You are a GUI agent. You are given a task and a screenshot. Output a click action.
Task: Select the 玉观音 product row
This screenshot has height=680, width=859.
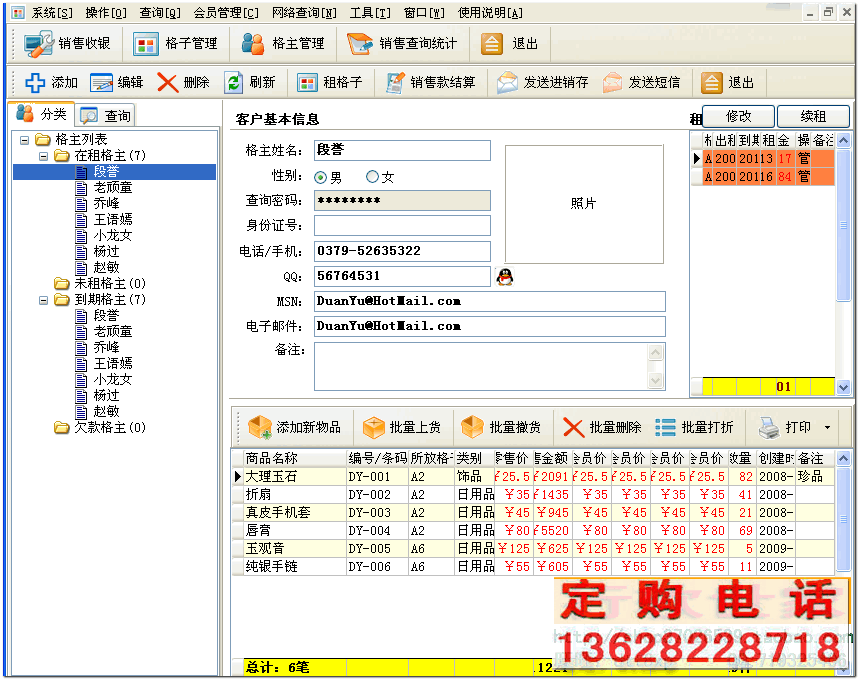pyautogui.click(x=534, y=549)
